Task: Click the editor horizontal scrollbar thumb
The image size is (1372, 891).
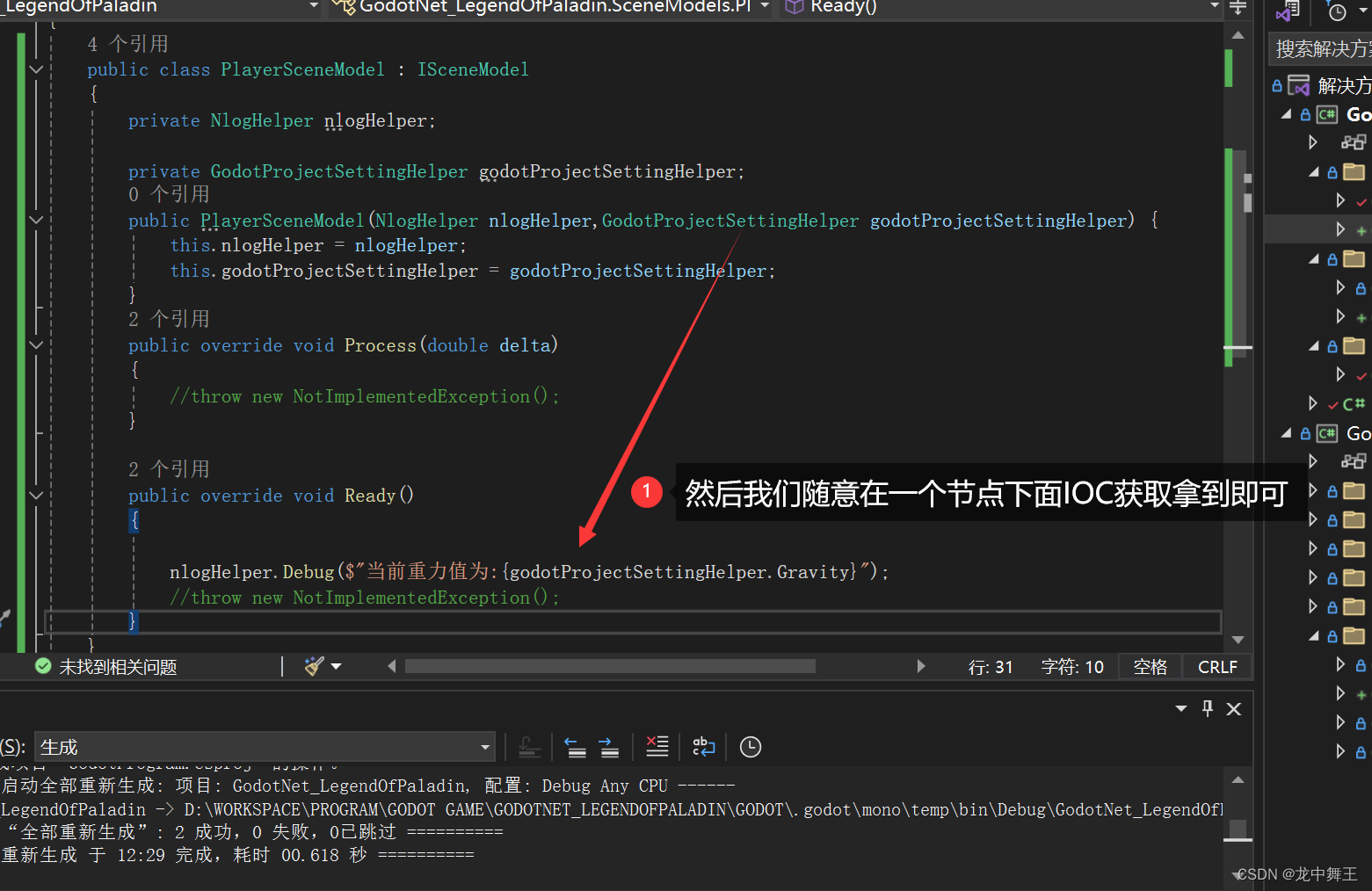Action: coord(610,666)
